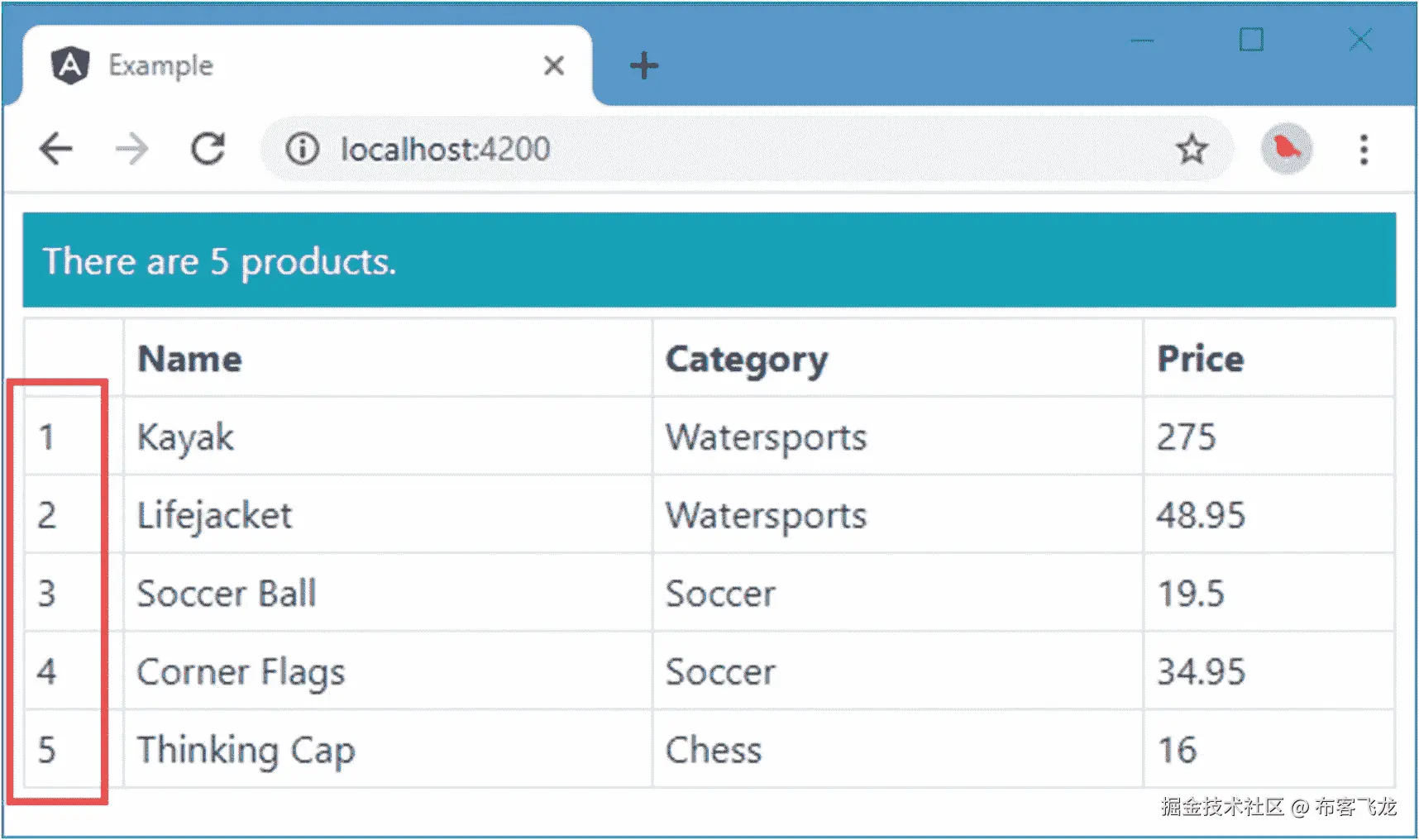
Task: Minimize the browser window
Action: click(x=1142, y=40)
